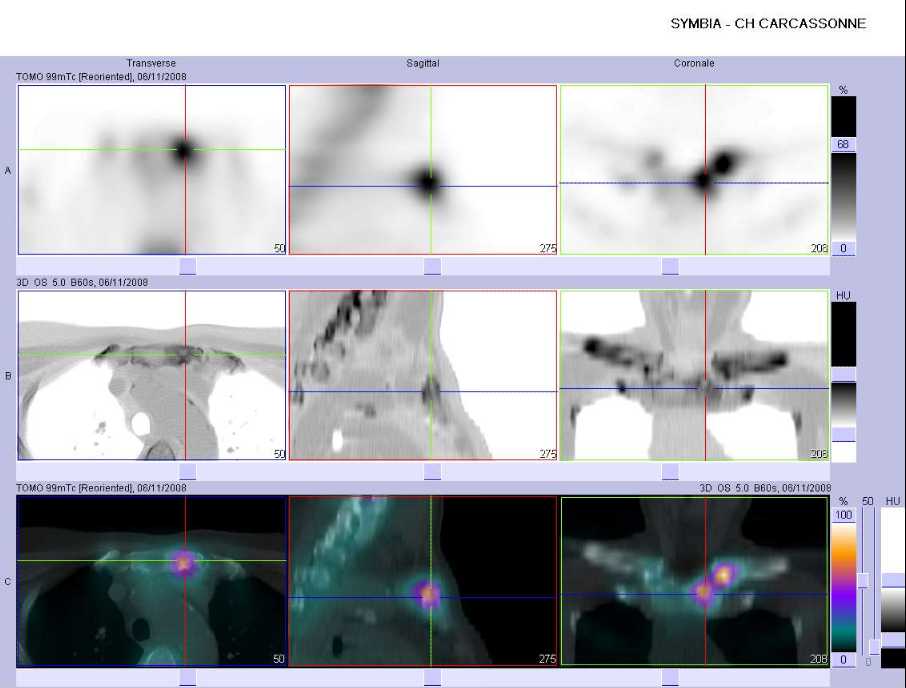Image resolution: width=906 pixels, height=688 pixels.
Task: Click the upper HU window handle in row B
Action: pos(844,374)
